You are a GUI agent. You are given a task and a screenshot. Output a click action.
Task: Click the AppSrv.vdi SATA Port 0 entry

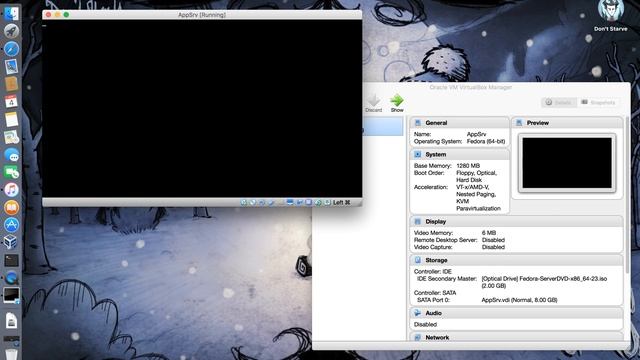pos(519,300)
